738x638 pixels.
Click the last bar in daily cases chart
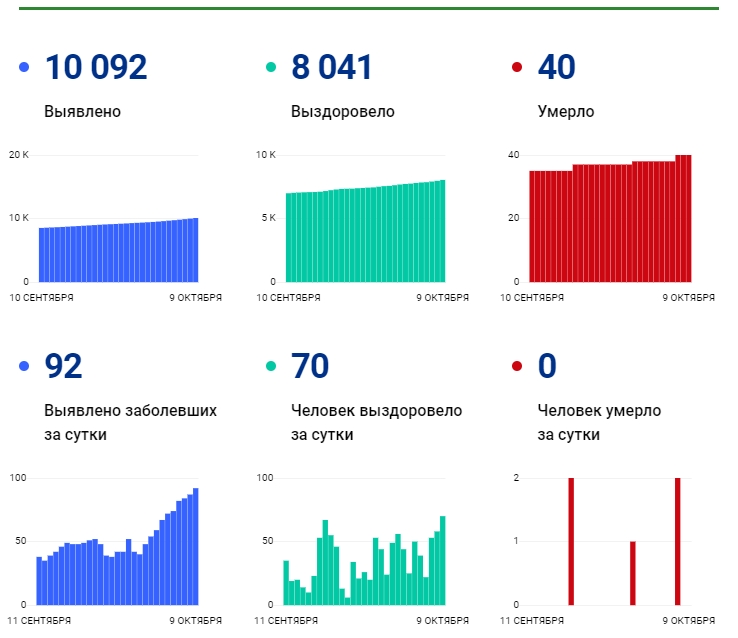(x=196, y=546)
